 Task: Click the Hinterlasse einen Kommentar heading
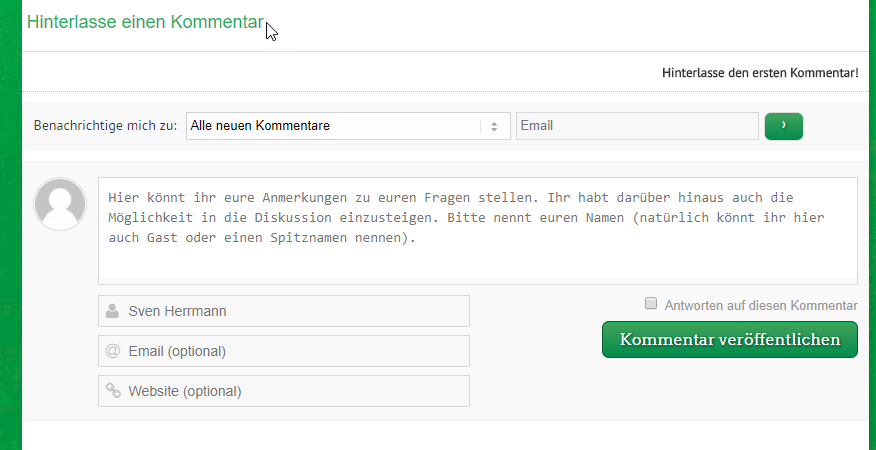pyautogui.click(x=145, y=22)
